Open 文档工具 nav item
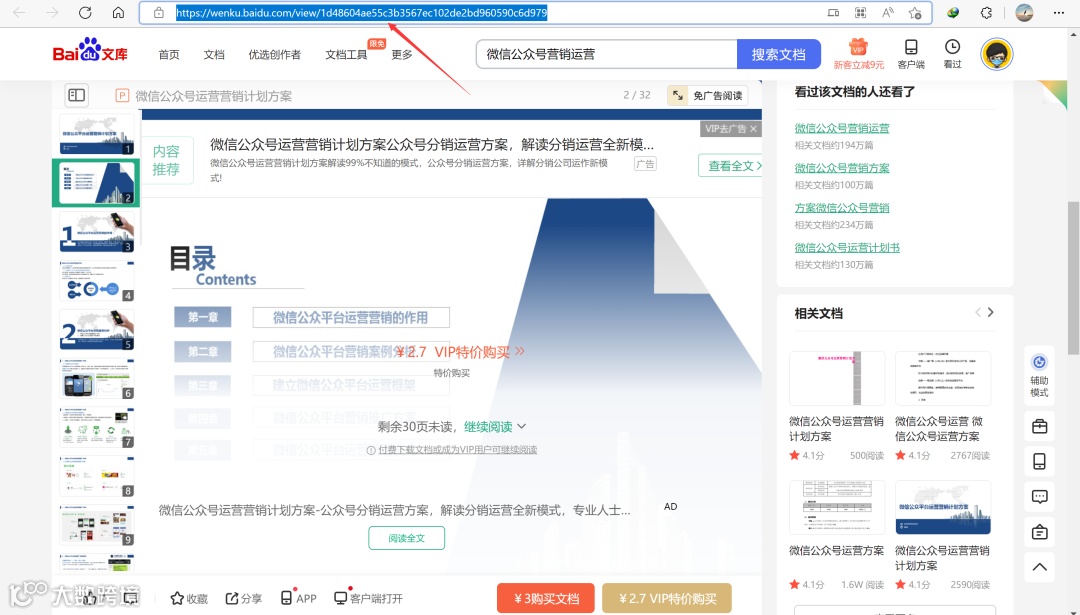 (346, 54)
